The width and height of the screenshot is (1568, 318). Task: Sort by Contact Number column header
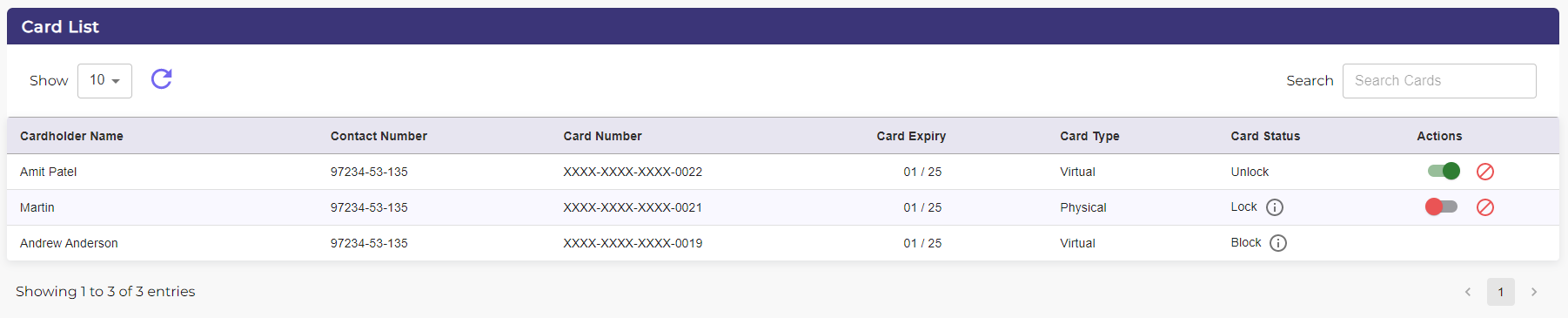[379, 136]
